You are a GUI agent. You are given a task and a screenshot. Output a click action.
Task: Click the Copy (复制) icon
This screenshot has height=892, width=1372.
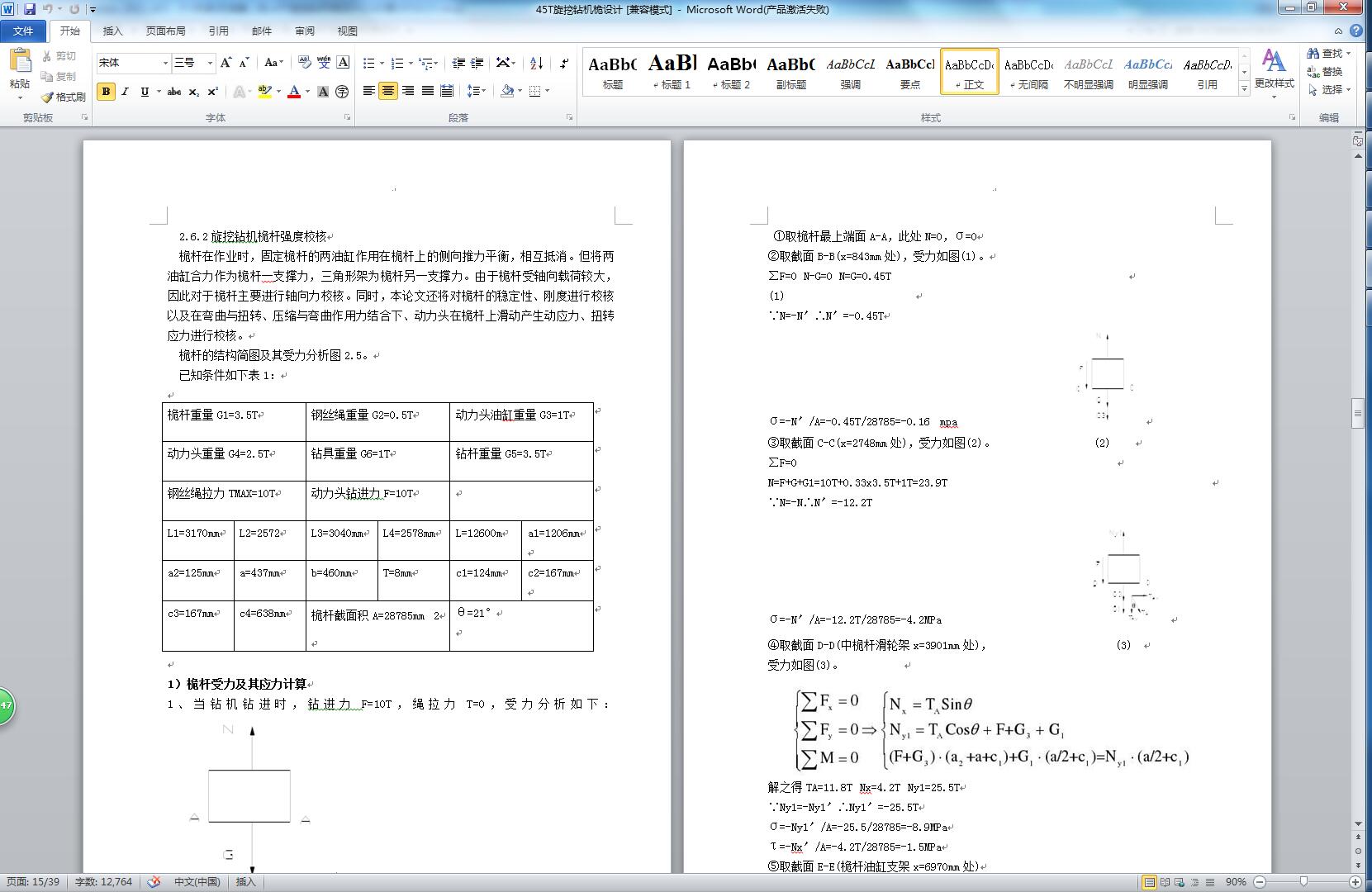tap(47, 76)
